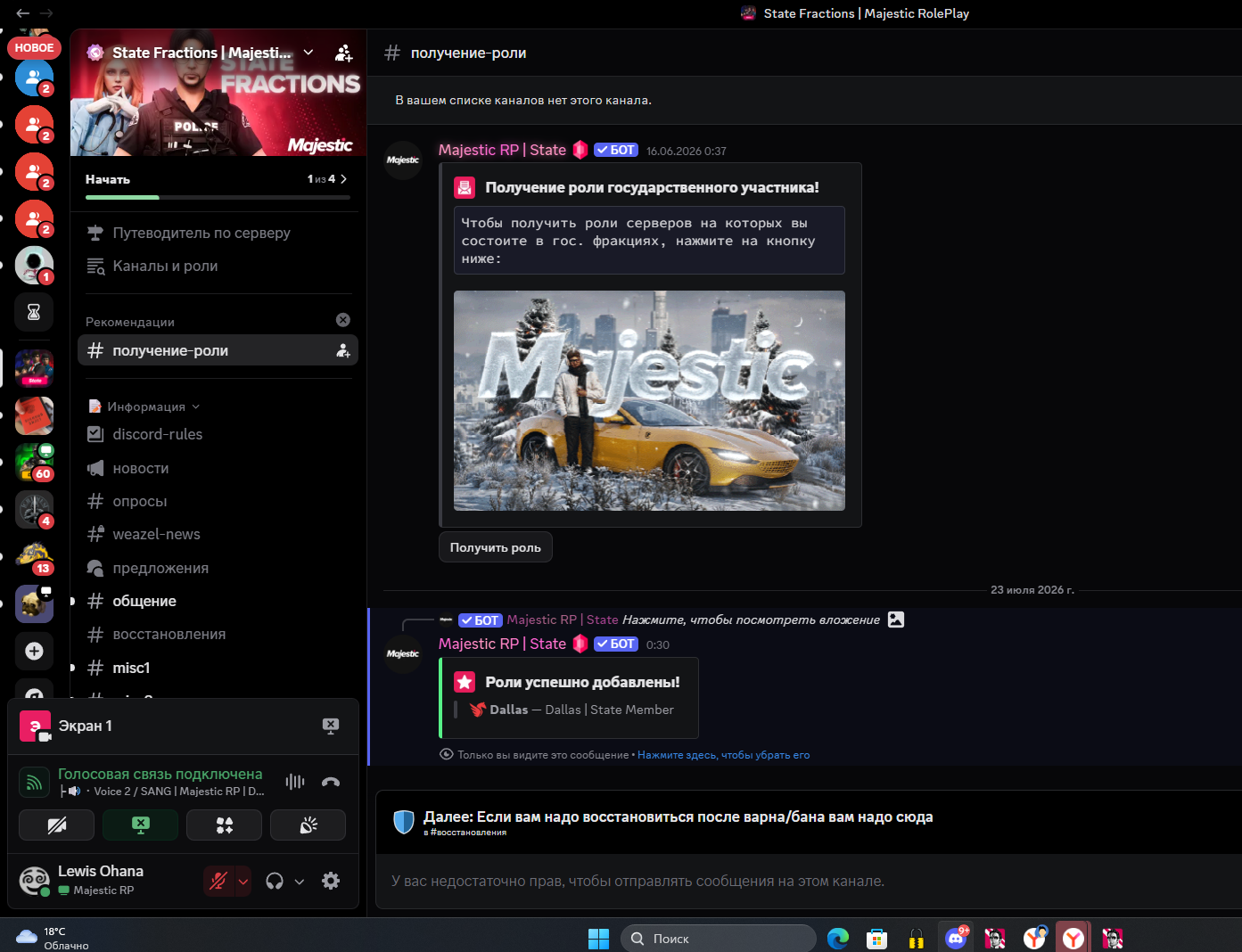Click the blue avatar with badge 2
Screen dimensions: 1242x952
tap(34, 78)
